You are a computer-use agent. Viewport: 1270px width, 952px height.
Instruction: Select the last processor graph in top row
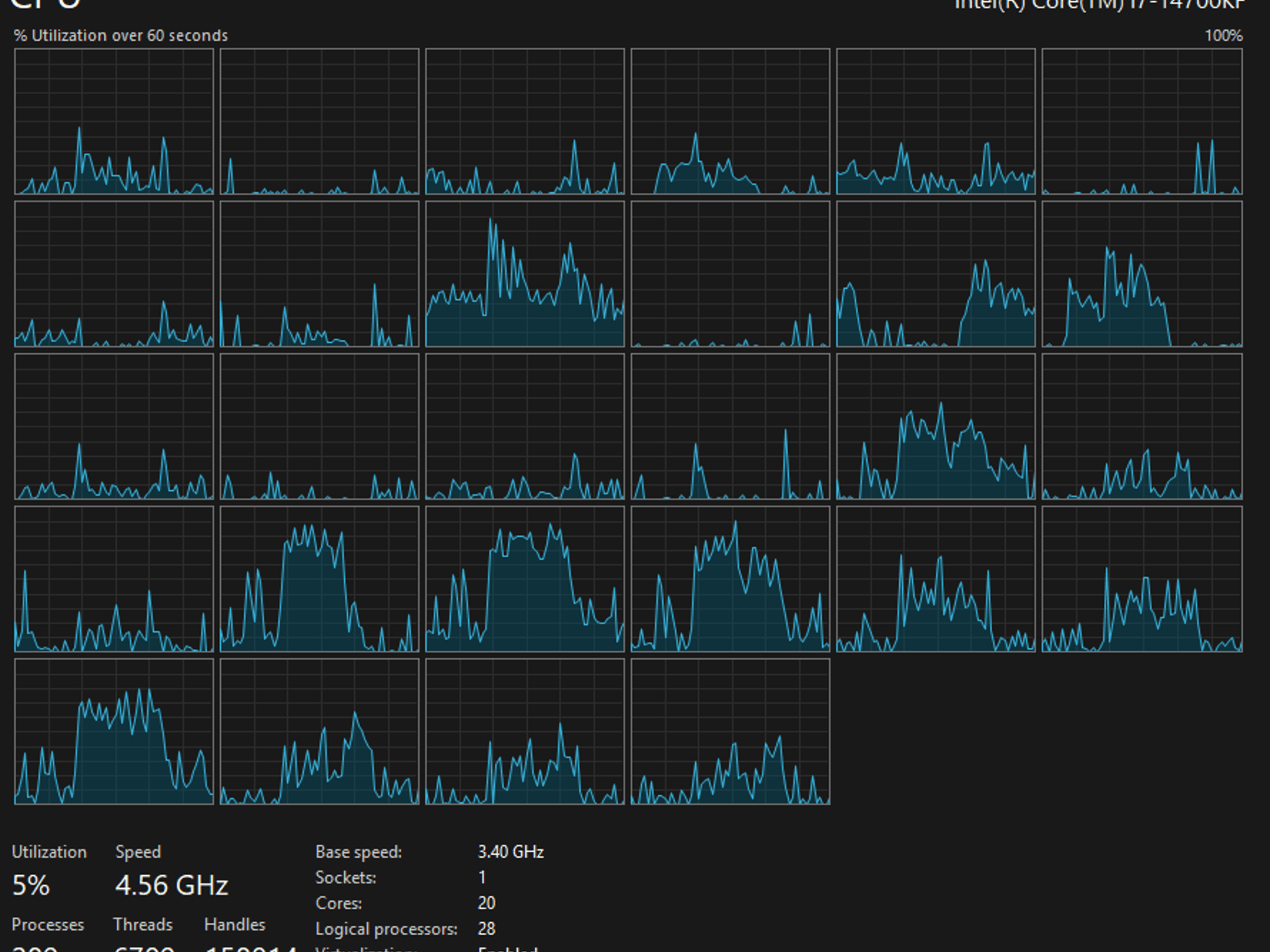(x=1142, y=121)
